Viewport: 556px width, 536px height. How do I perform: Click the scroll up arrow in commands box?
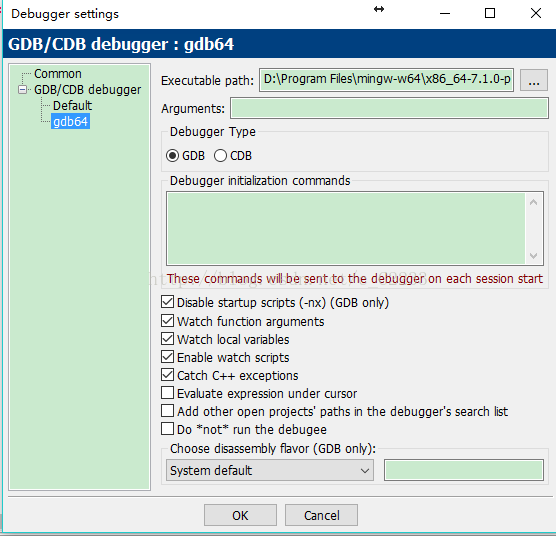click(534, 202)
